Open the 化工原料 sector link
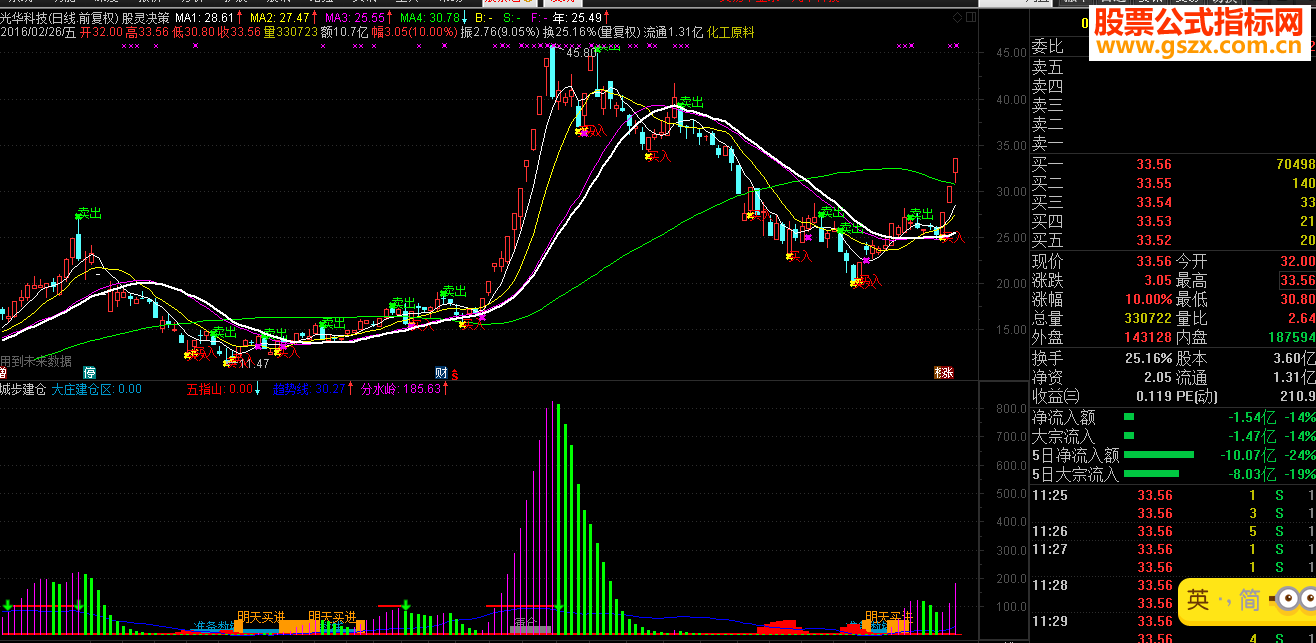Screen dimensions: 1316x643 (731, 32)
